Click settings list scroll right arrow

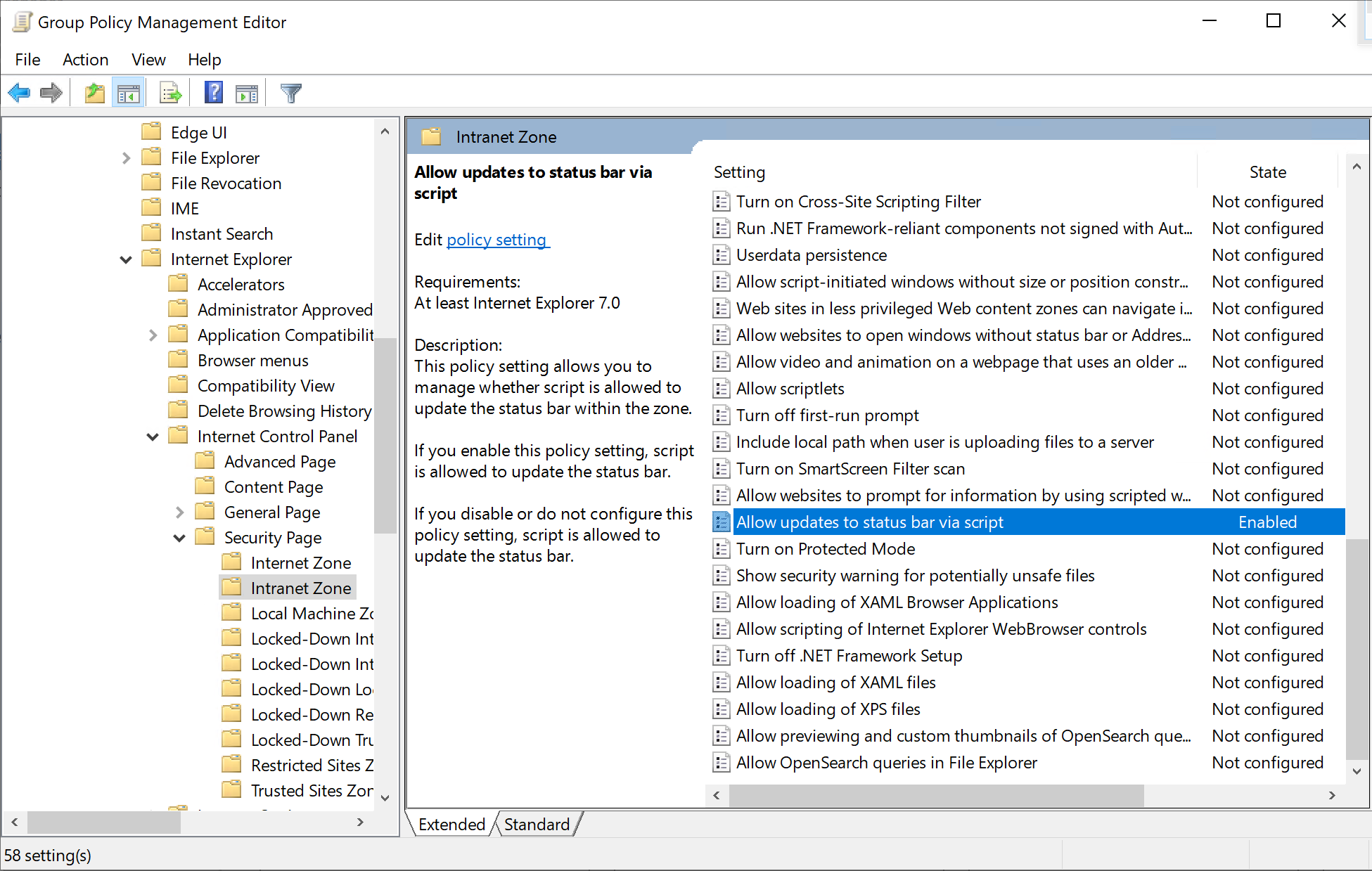tap(1332, 795)
